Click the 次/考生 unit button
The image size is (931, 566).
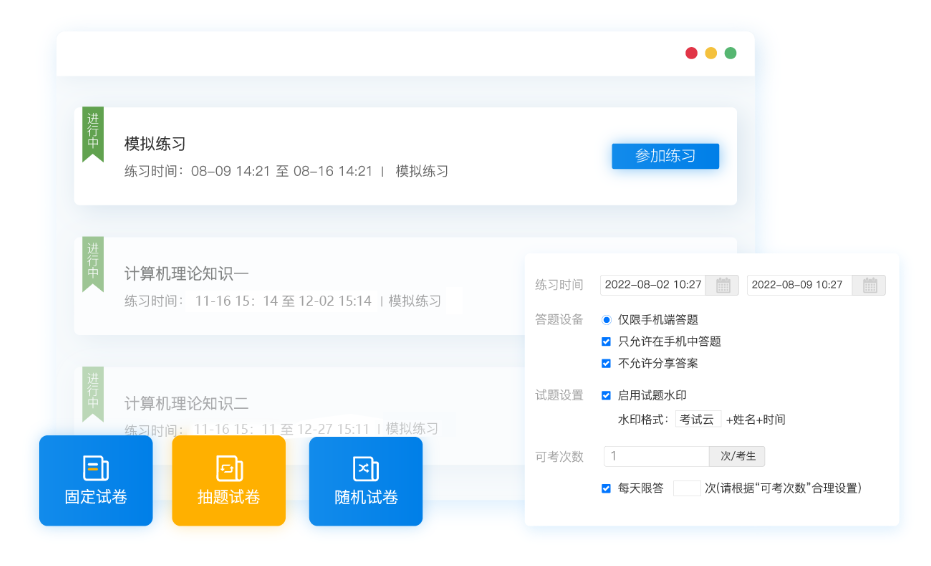point(737,456)
